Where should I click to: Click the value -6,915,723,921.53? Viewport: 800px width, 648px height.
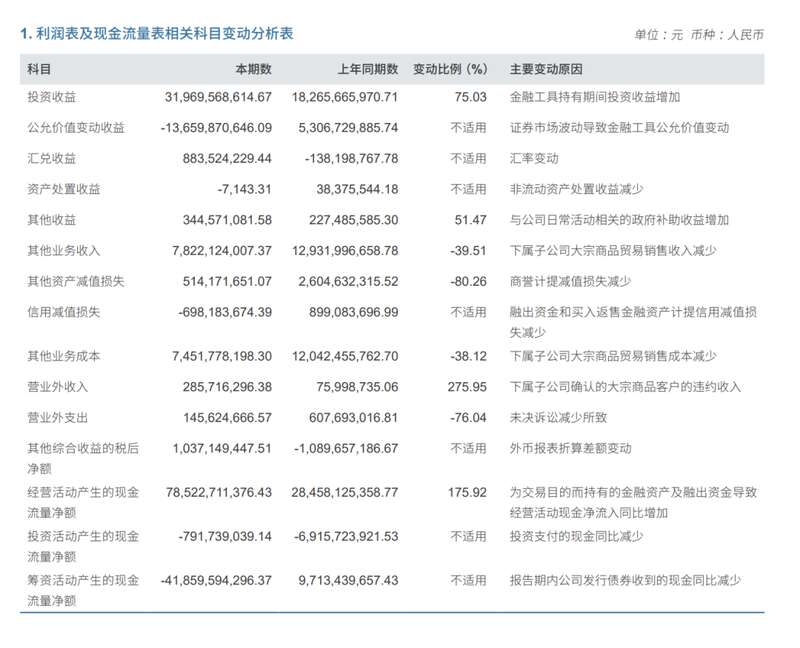pyautogui.click(x=346, y=536)
